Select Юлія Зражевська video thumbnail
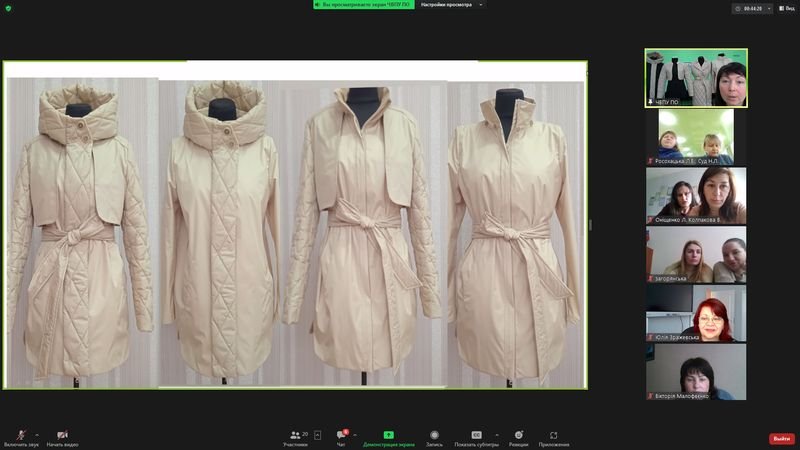 point(695,313)
